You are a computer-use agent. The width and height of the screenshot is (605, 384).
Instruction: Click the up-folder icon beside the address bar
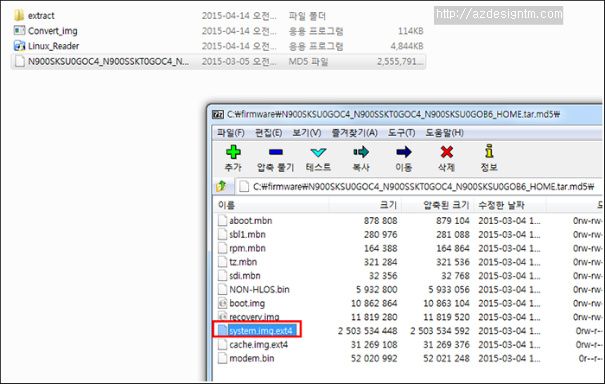click(221, 186)
